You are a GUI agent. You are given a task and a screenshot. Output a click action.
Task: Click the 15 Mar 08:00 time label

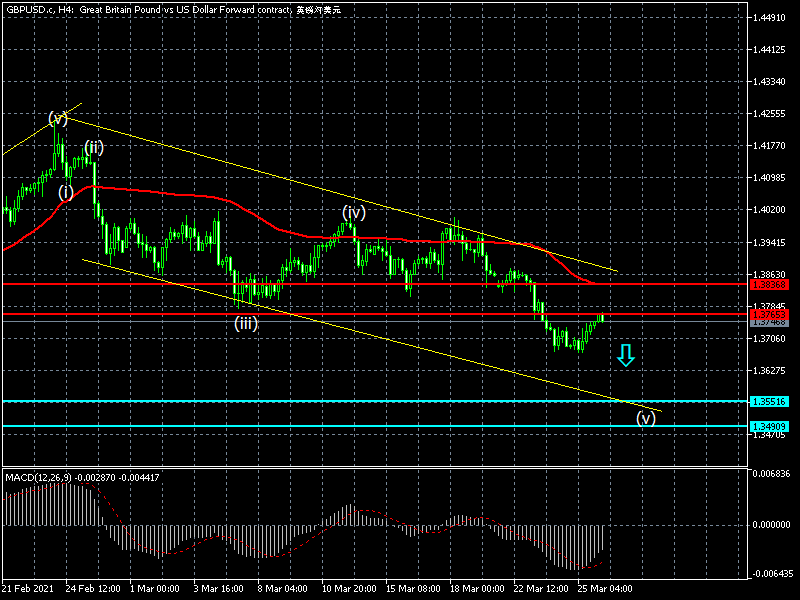pyautogui.click(x=413, y=588)
